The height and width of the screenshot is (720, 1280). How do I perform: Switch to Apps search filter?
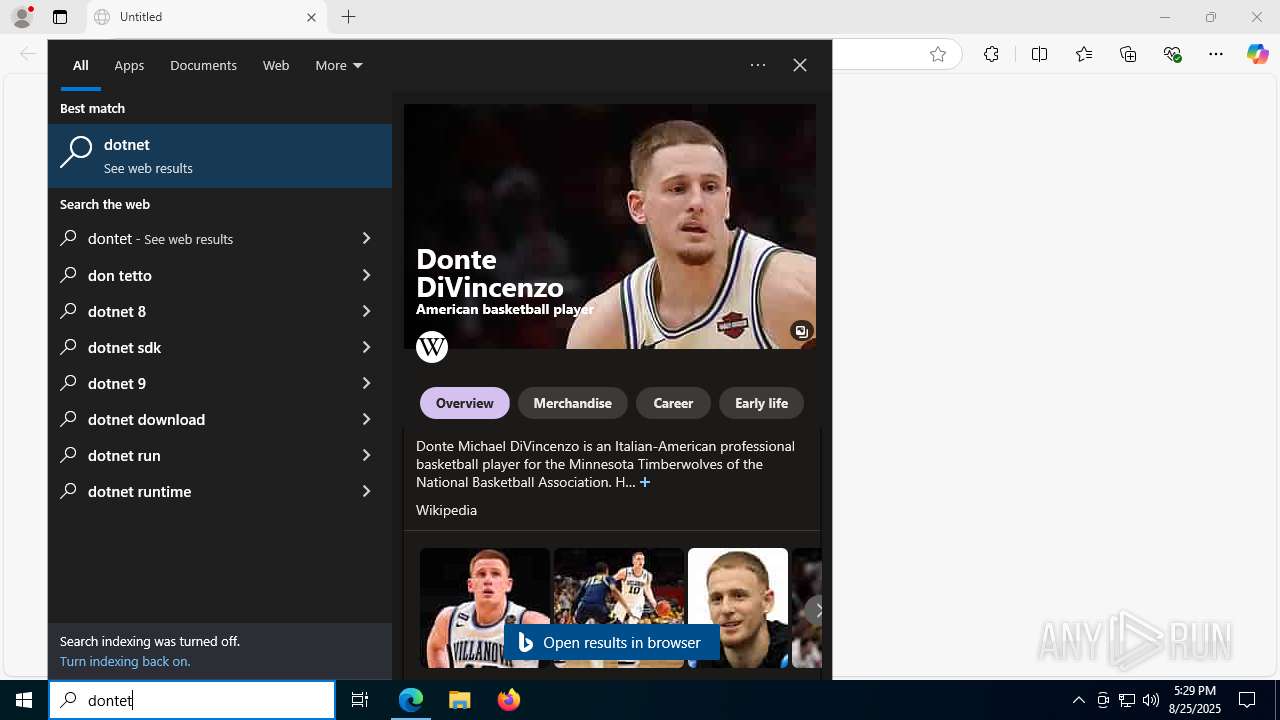pos(129,65)
